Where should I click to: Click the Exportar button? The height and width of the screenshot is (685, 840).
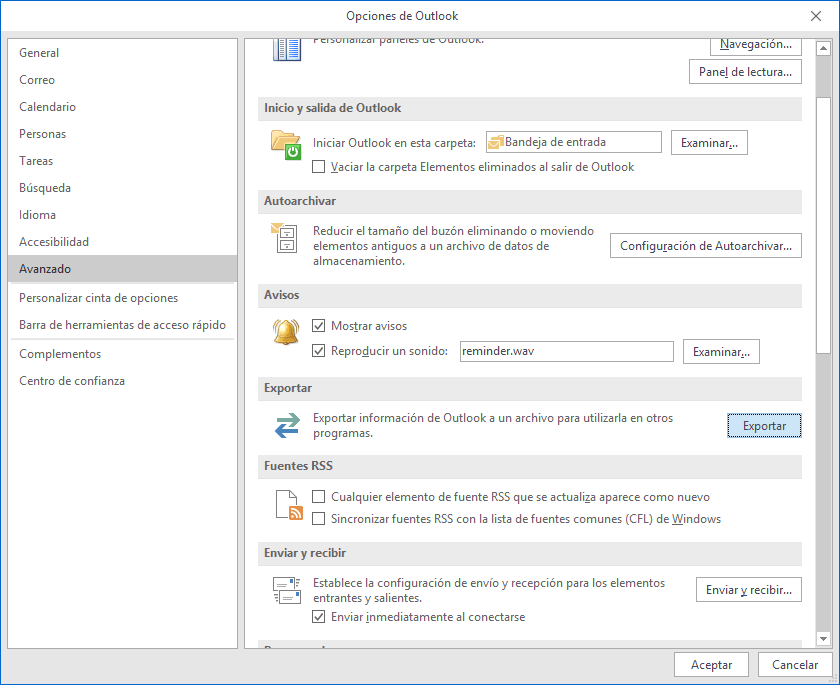point(764,426)
